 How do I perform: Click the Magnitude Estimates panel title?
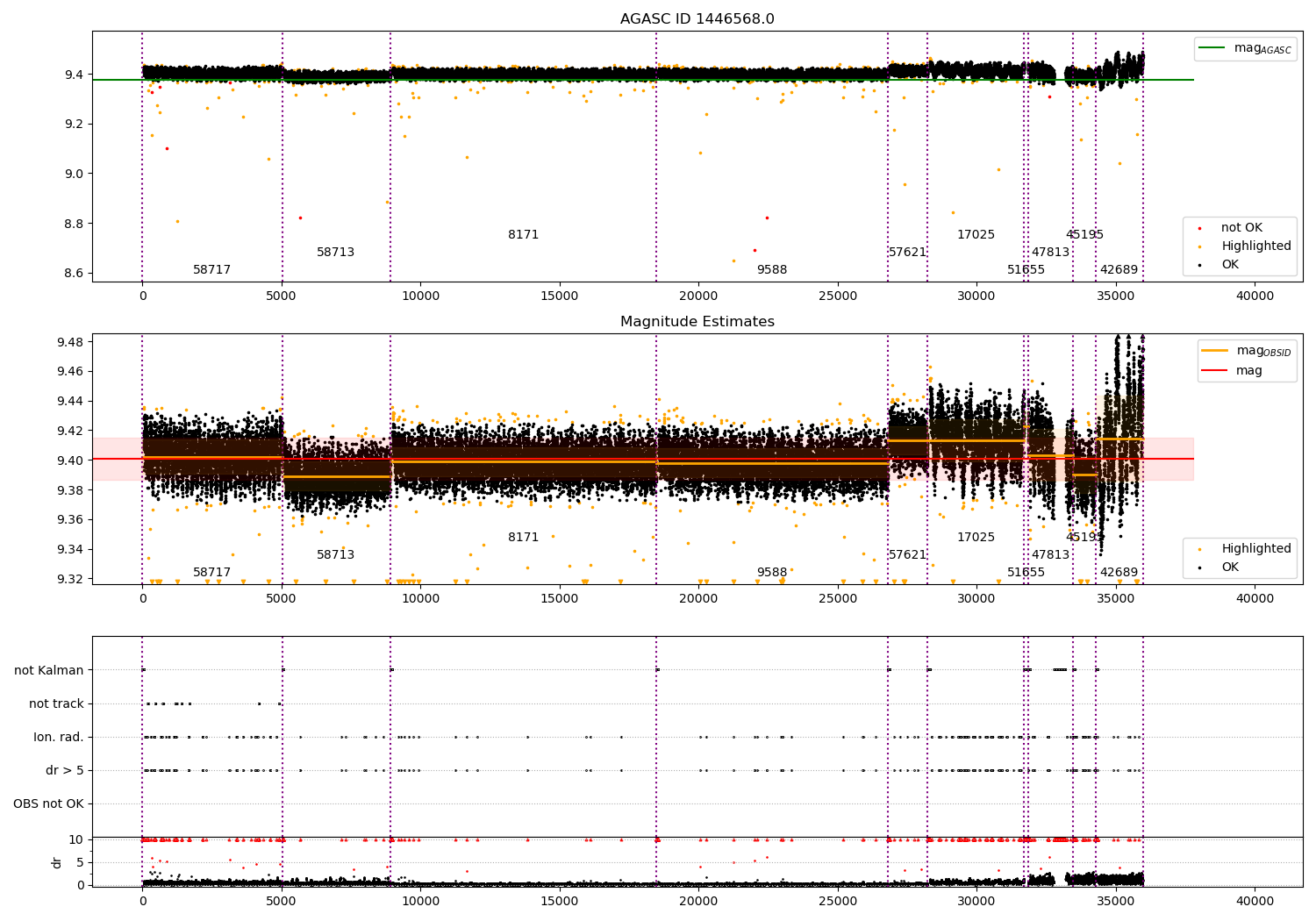click(x=697, y=322)
